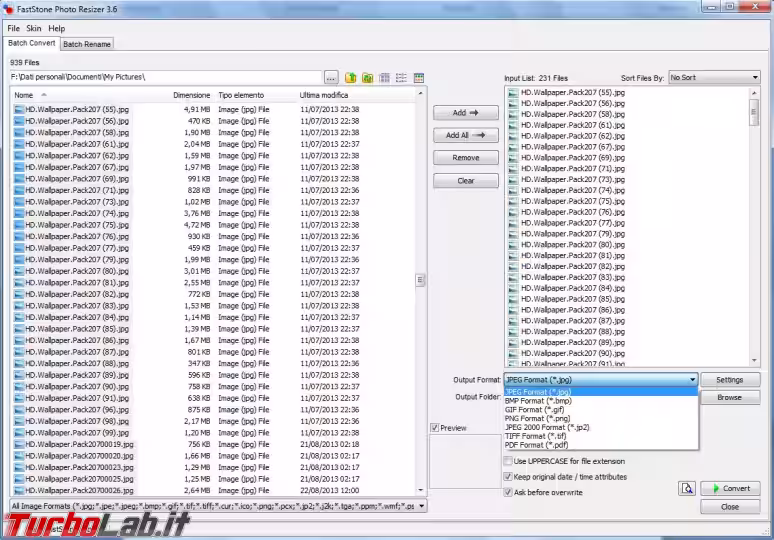Viewport: 774px width, 540px height.
Task: Collapse the Output Format dropdown arrow
Action: pos(692,380)
